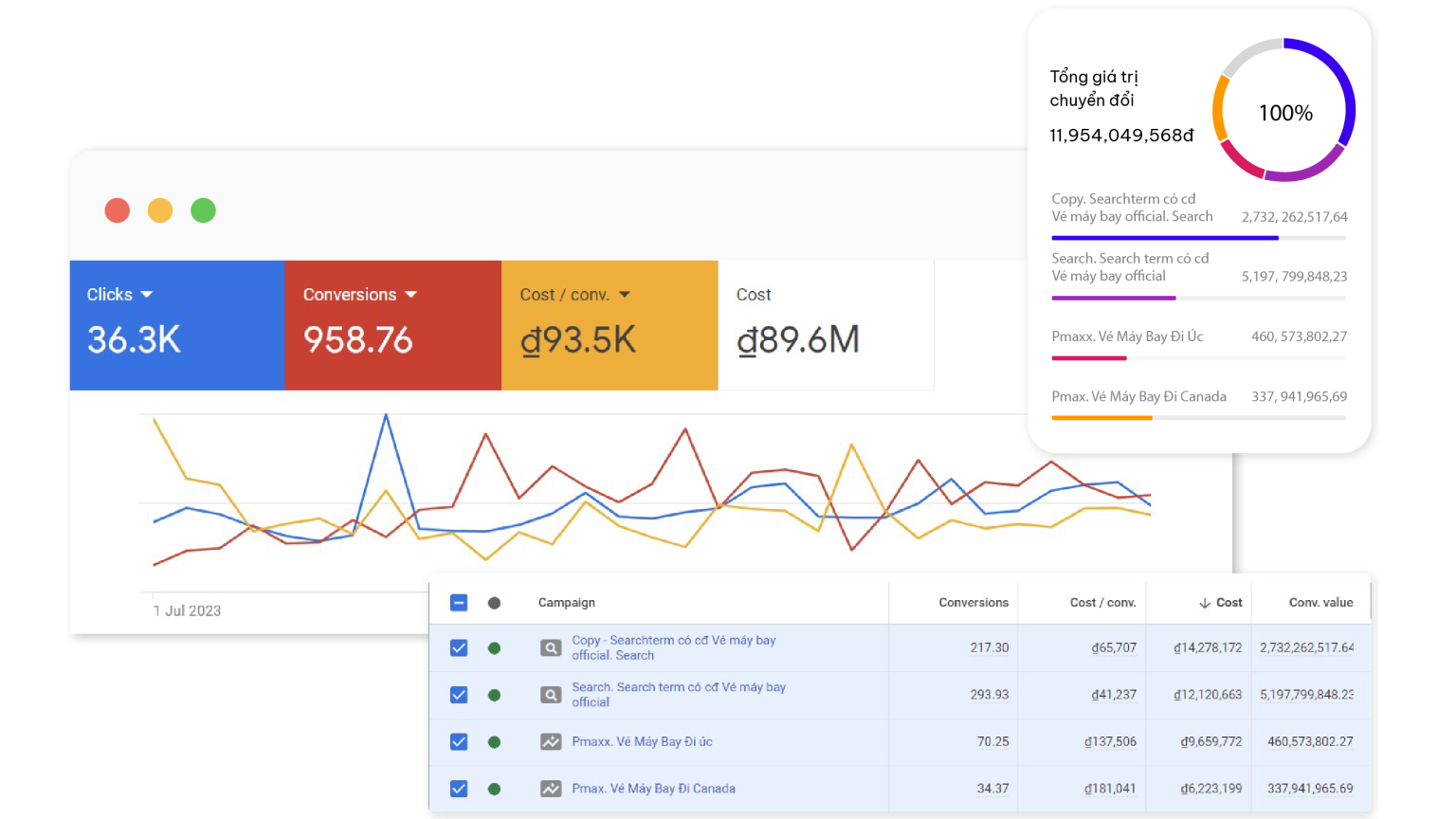The image size is (1456, 819).
Task: Toggle the select-all checkbox in table header
Action: coord(459,603)
